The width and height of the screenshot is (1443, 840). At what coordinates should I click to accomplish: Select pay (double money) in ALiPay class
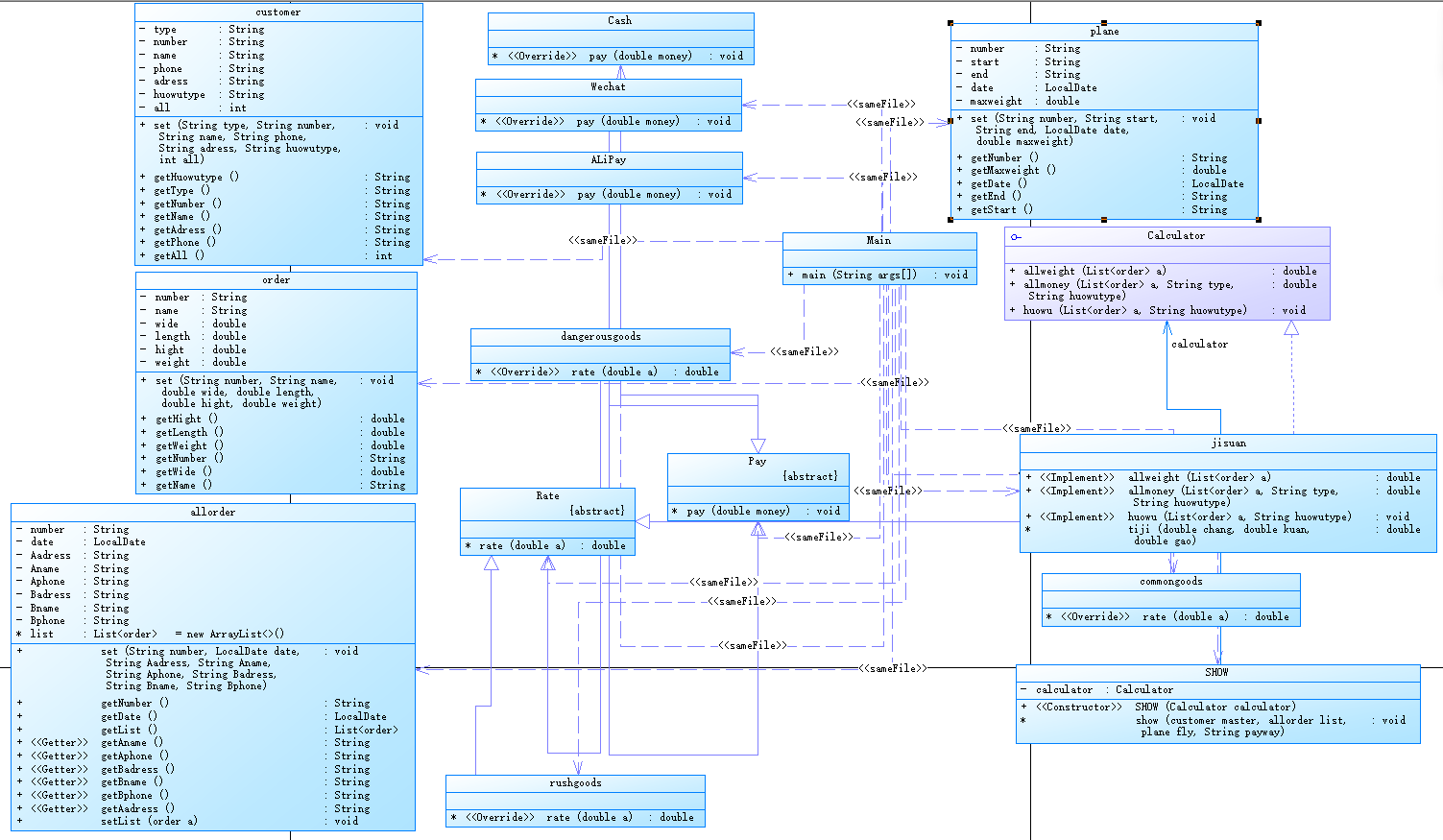pos(607,194)
